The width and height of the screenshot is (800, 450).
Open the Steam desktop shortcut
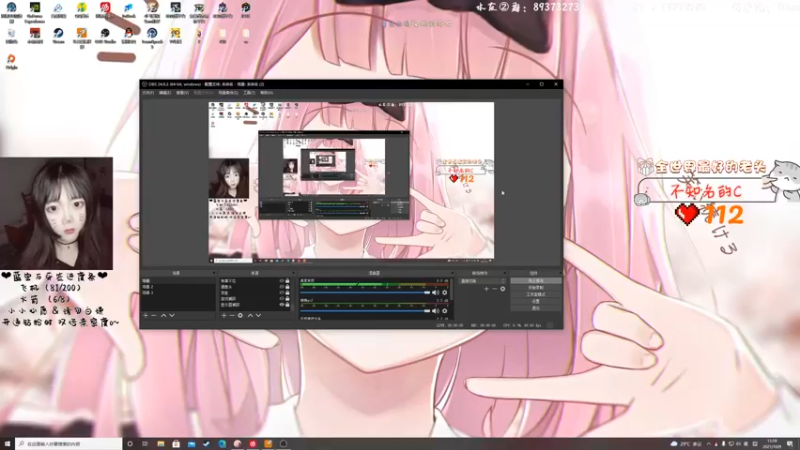tap(58, 35)
